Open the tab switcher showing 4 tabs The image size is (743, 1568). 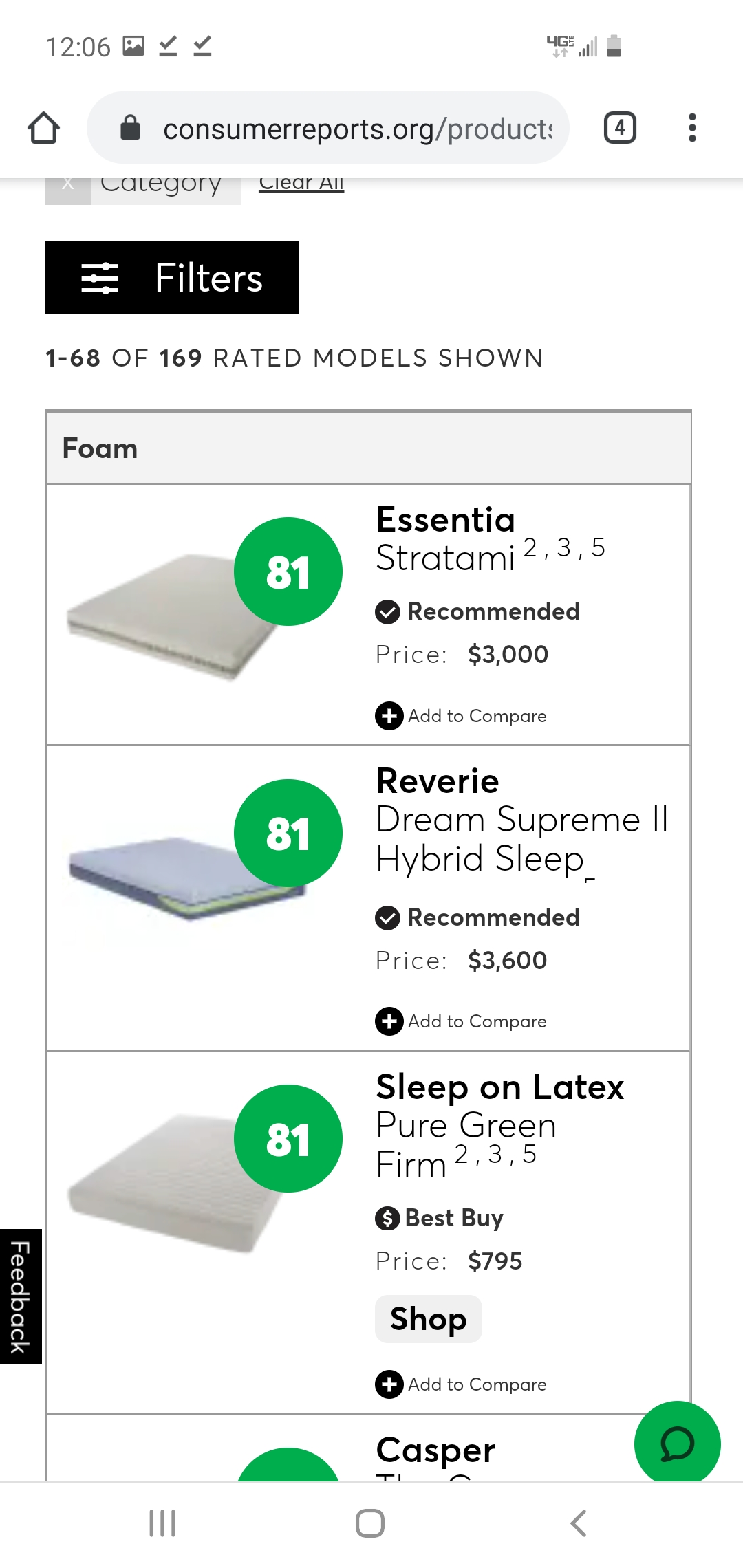pos(619,128)
